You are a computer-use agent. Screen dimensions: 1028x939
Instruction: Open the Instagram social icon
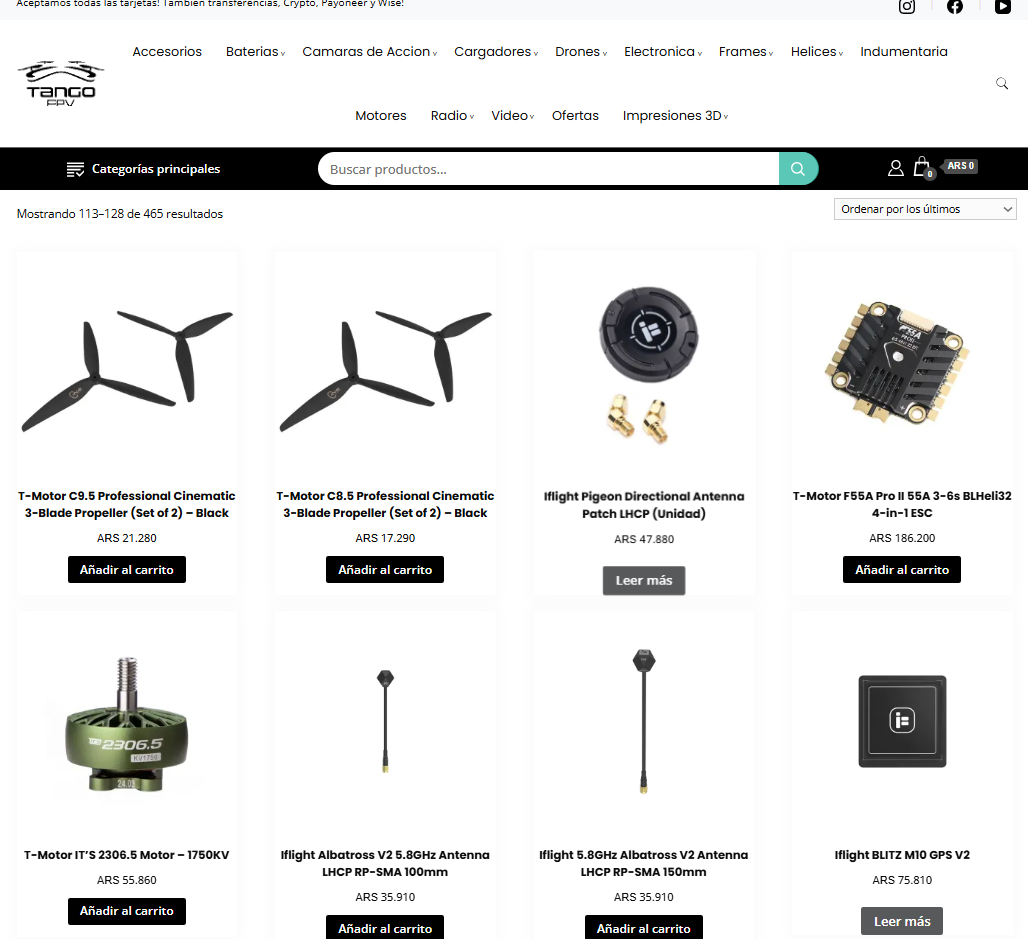click(907, 7)
